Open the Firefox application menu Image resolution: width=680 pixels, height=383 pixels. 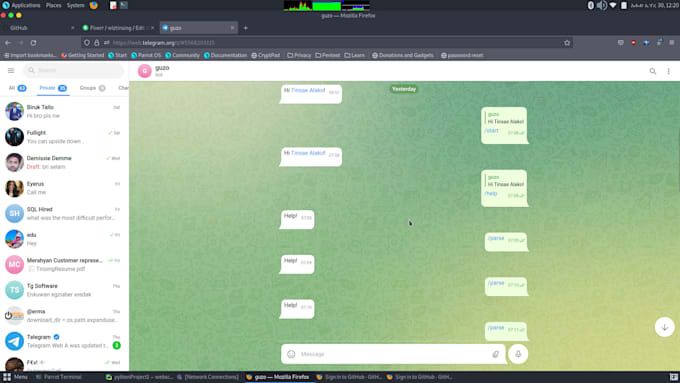(671, 43)
